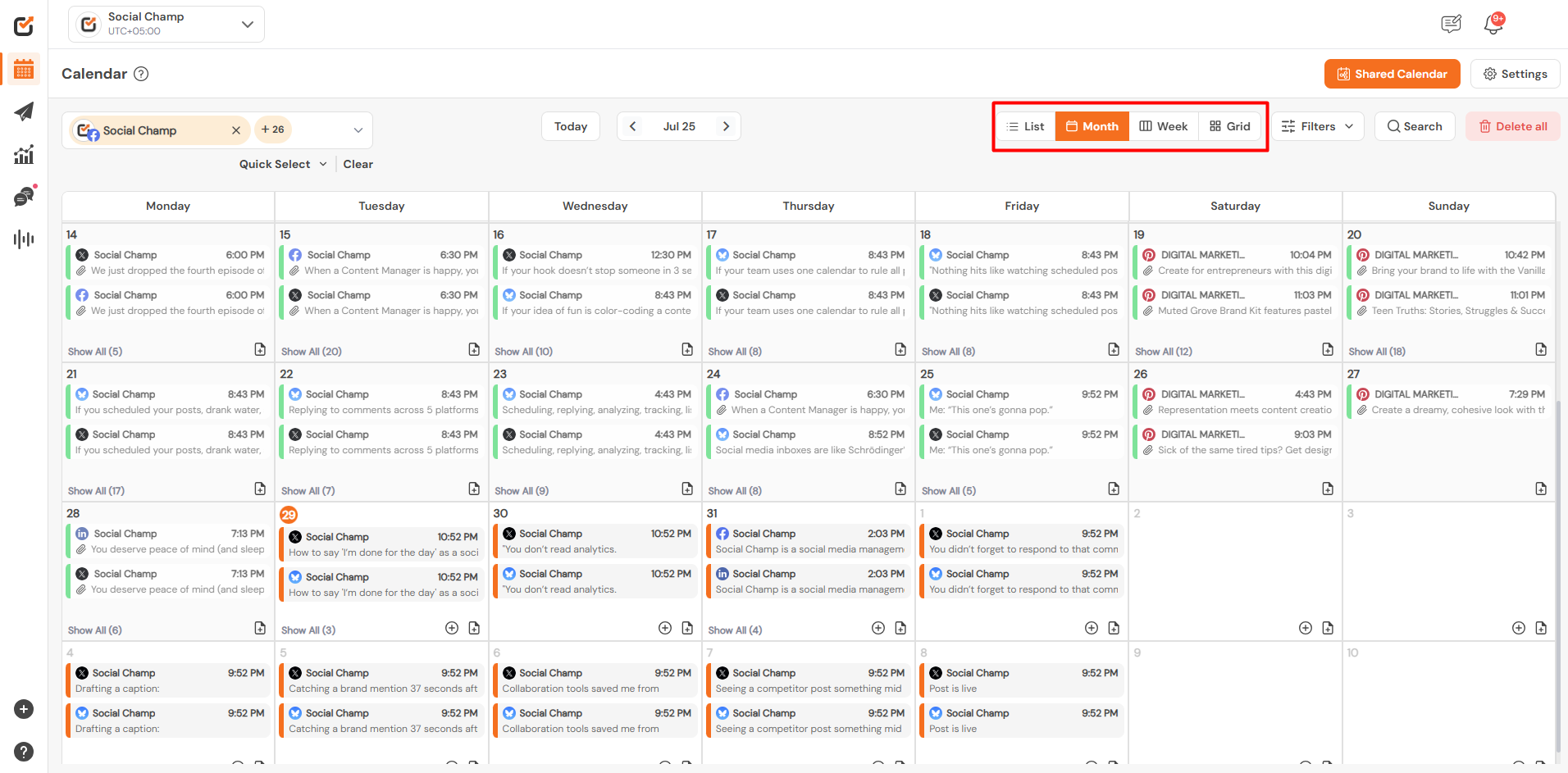Open calendar Settings

(x=1516, y=74)
